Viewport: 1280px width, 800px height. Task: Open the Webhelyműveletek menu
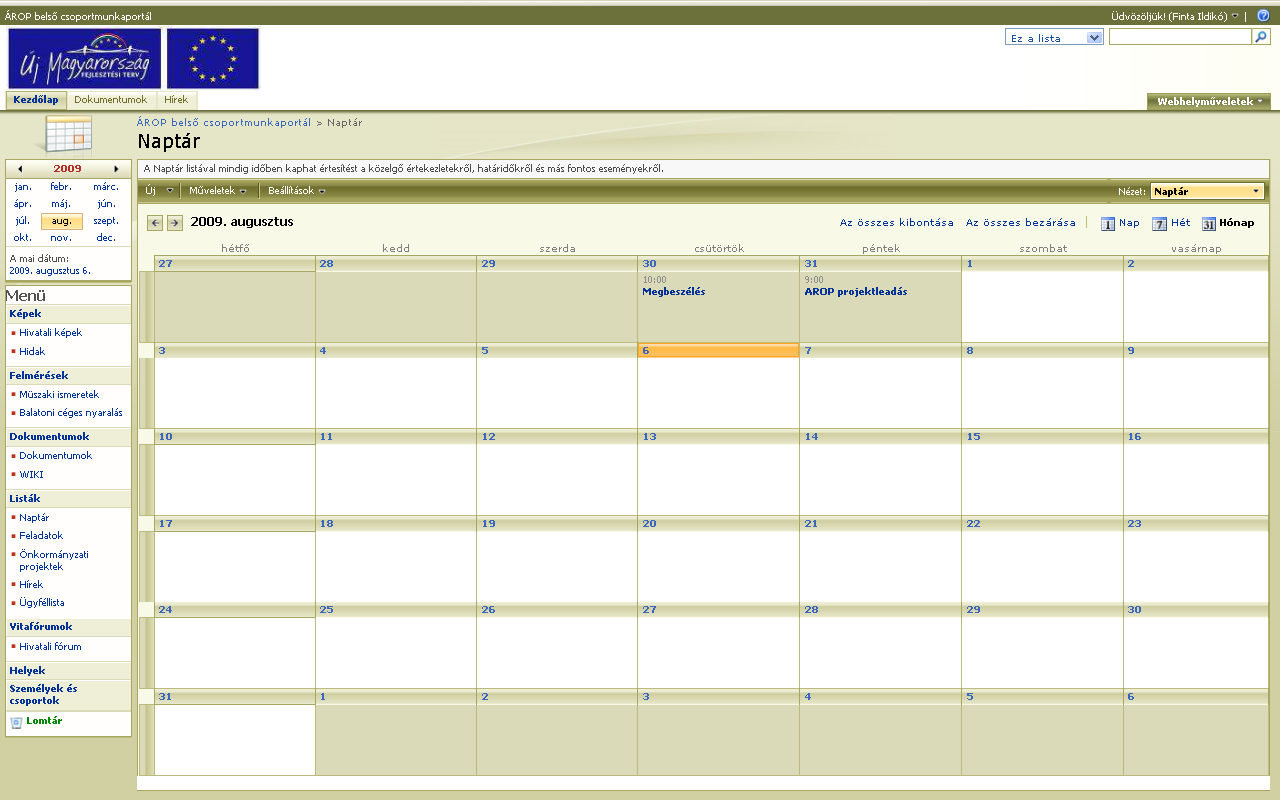point(1209,101)
